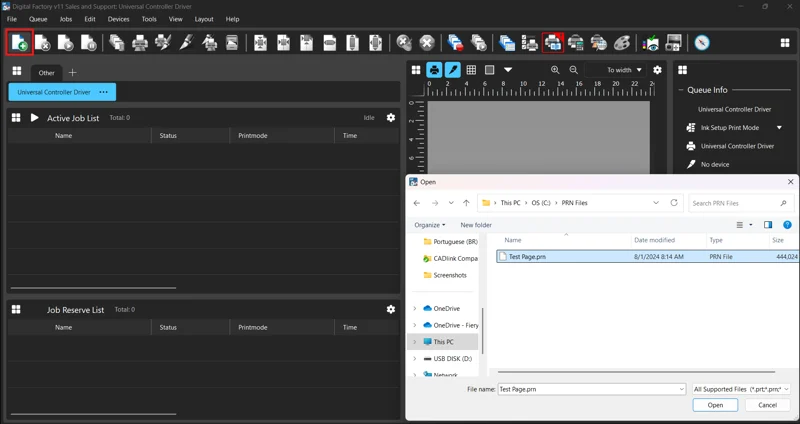800x424 pixels.
Task: Start Active Job List with play icon
Action: click(x=35, y=118)
